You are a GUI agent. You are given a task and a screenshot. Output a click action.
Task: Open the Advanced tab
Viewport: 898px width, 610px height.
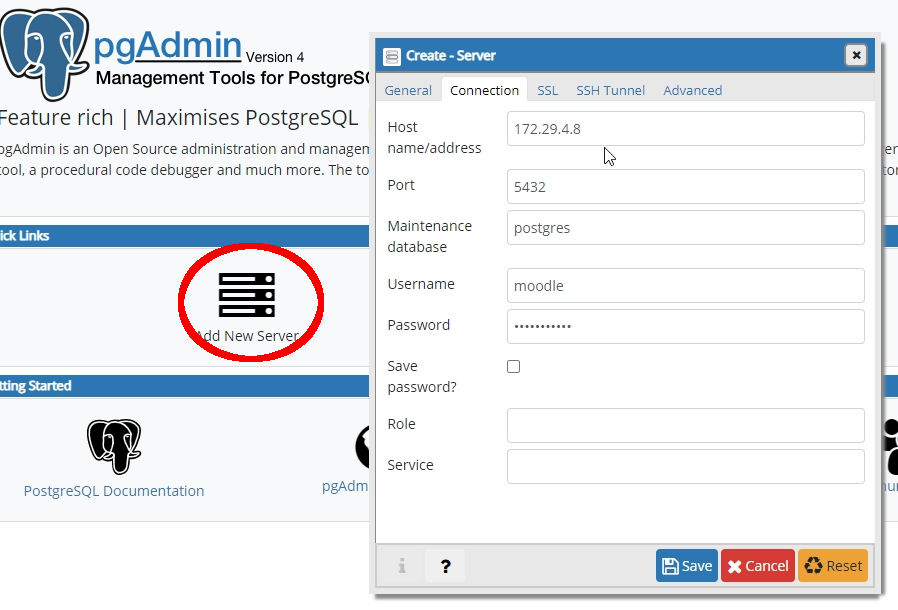tap(692, 90)
